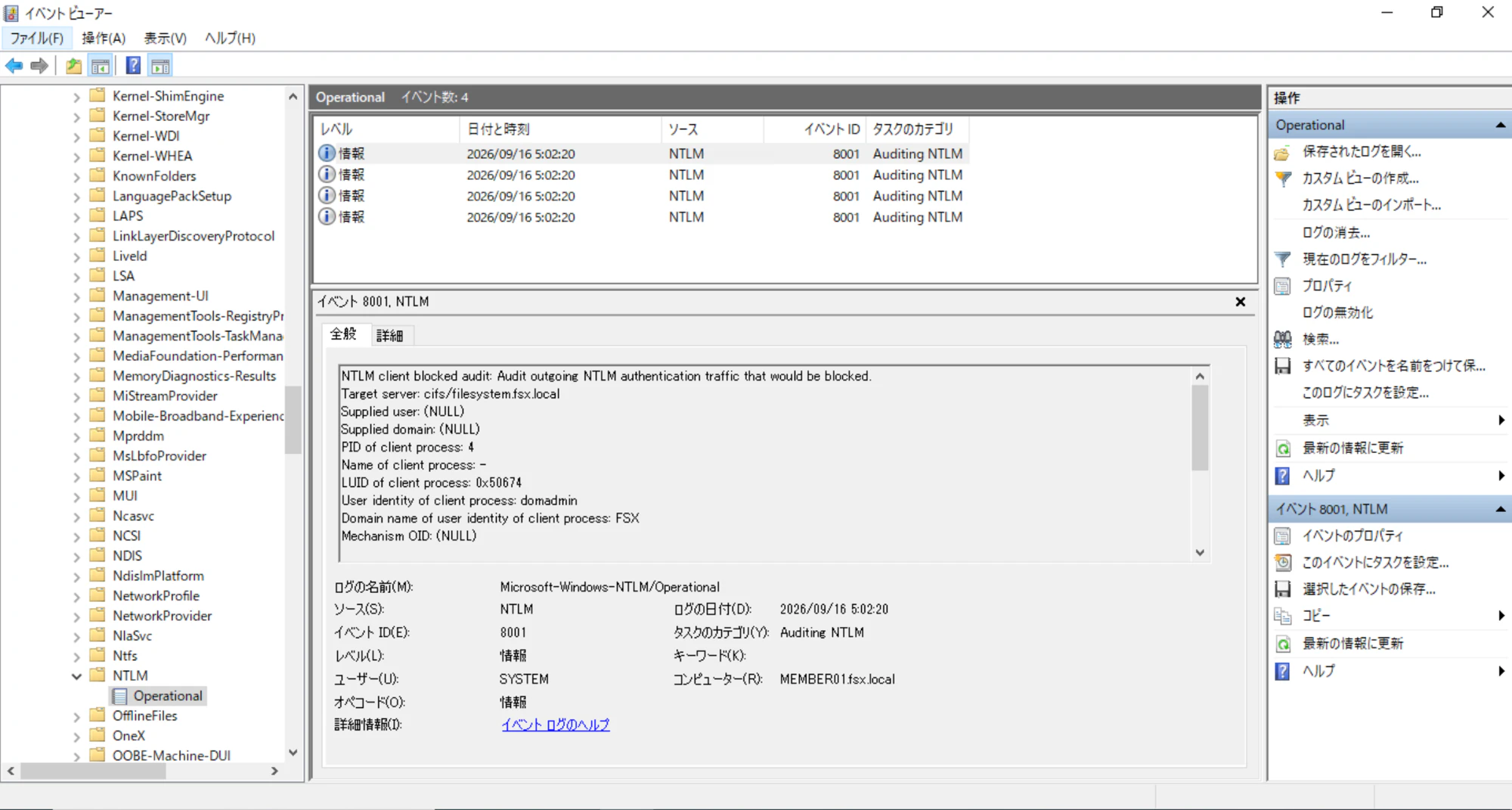The image size is (1512, 810).
Task: Click the コピー icon in the actions pane
Action: click(x=1282, y=616)
